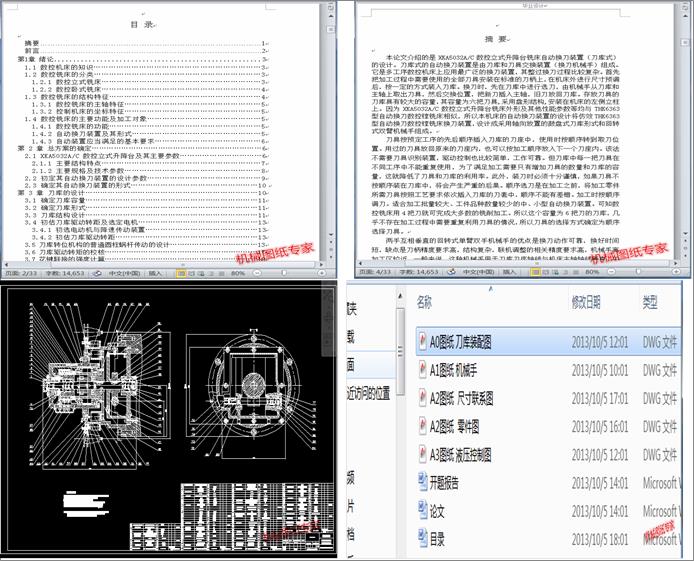Toggle ruler button atop page 4/33 window scrollbar
This screenshot has height=561, width=694.
click(x=685, y=8)
